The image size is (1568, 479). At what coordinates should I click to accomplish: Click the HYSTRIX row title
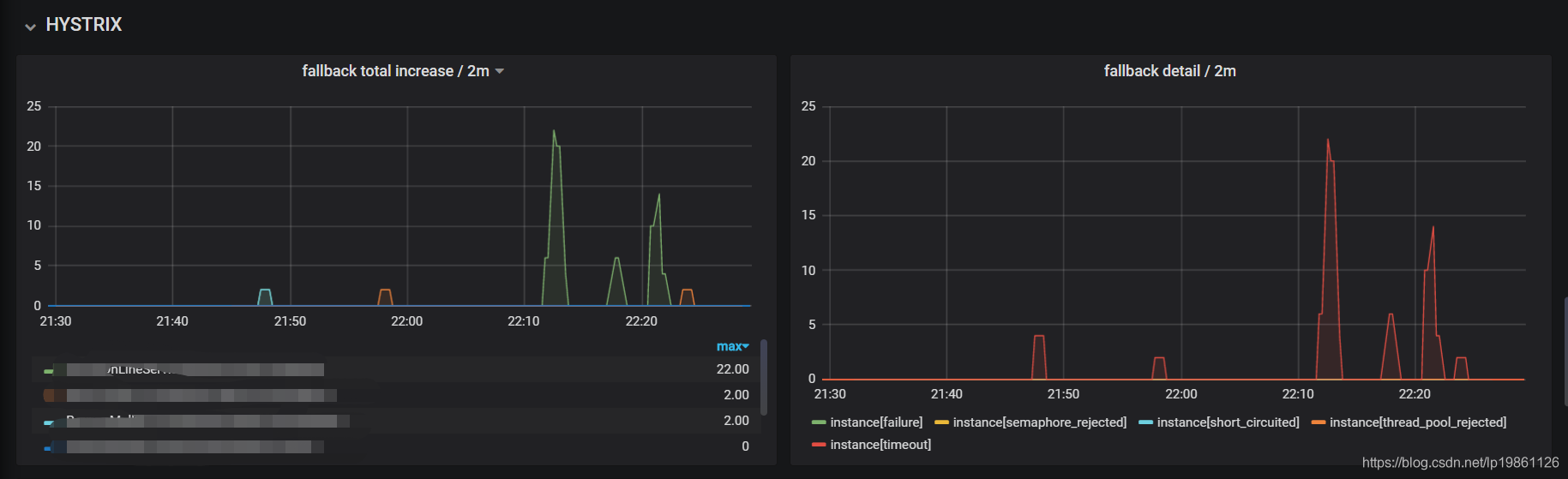[x=84, y=25]
